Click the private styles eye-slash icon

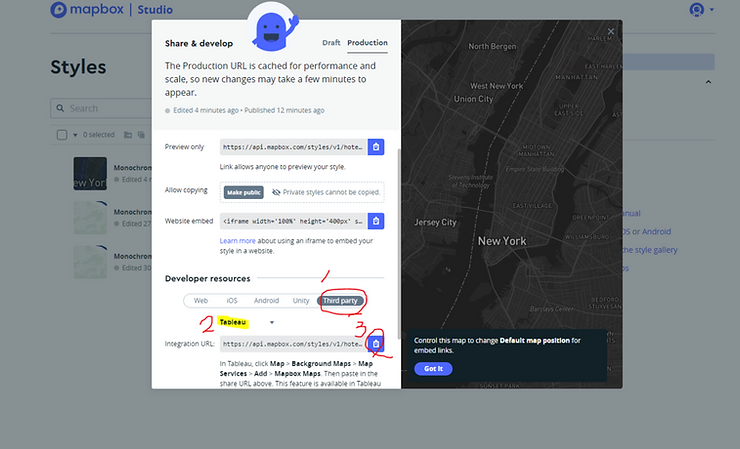(x=276, y=192)
